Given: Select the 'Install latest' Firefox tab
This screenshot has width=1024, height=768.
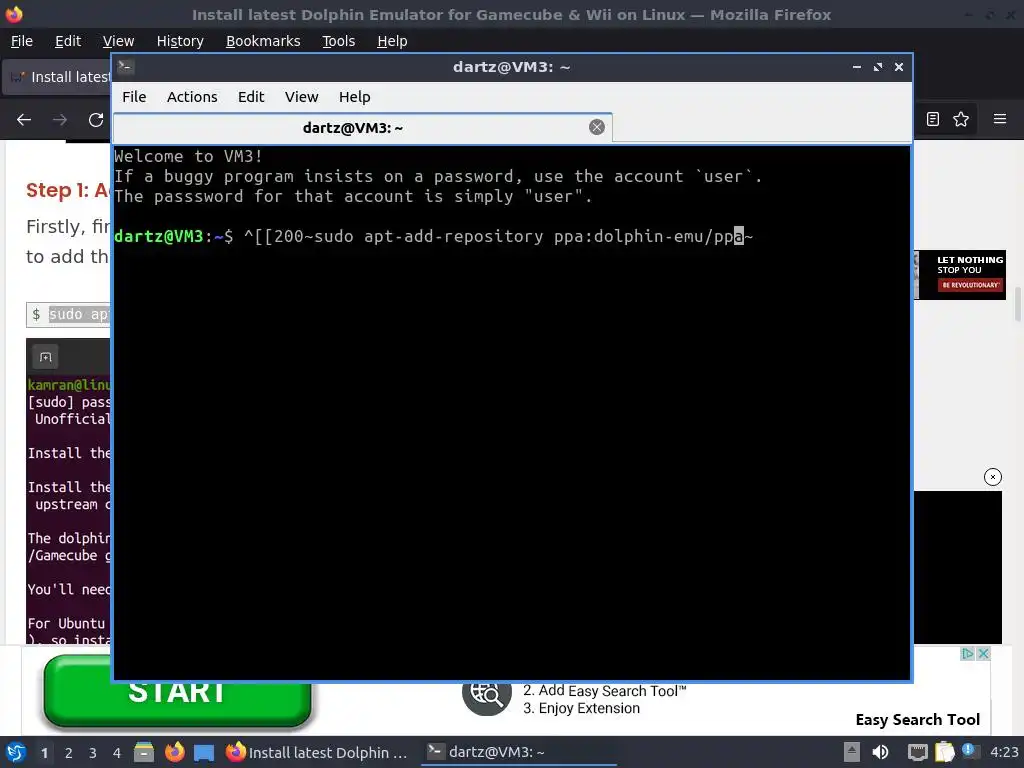Looking at the screenshot, I should click(x=57, y=77).
